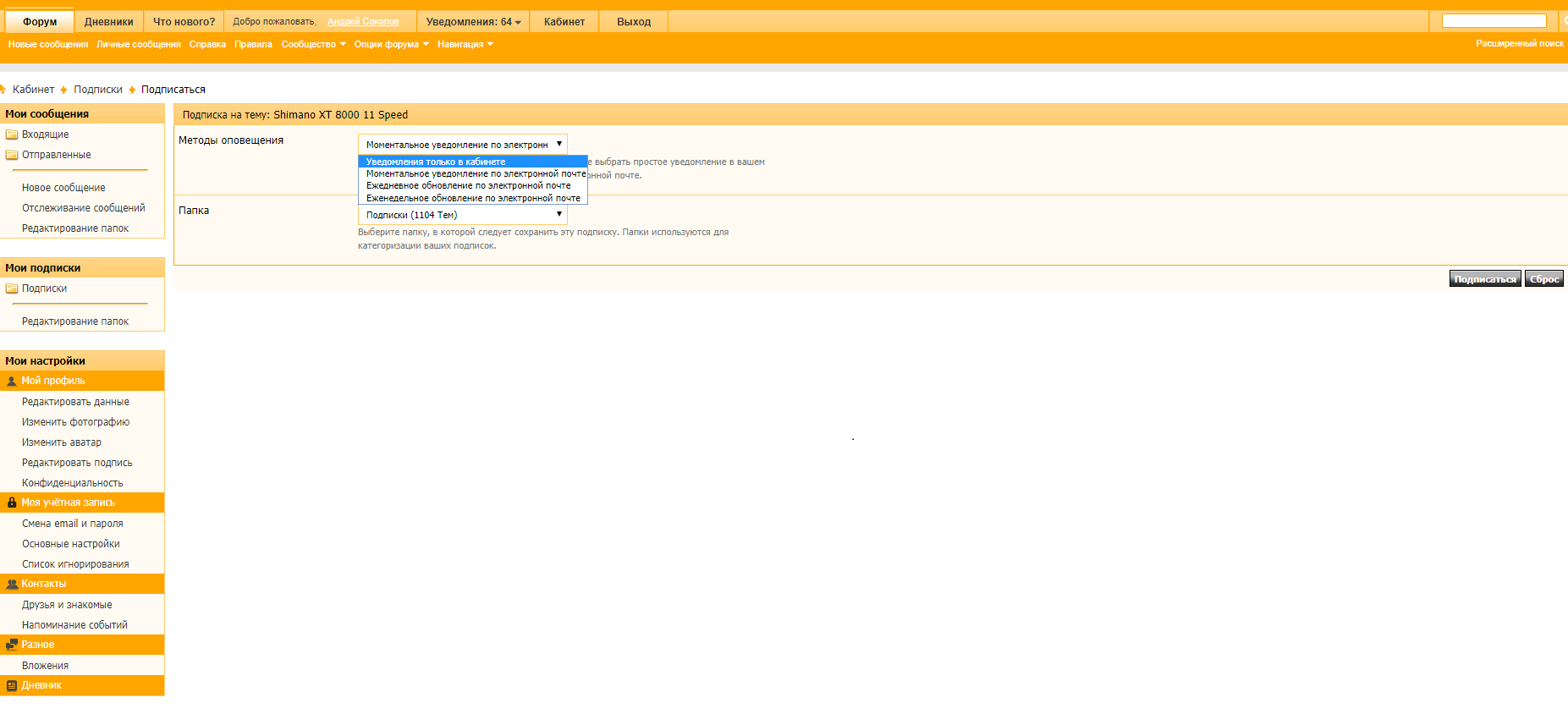
Task: Click the Разное section icon
Action: coord(12,645)
